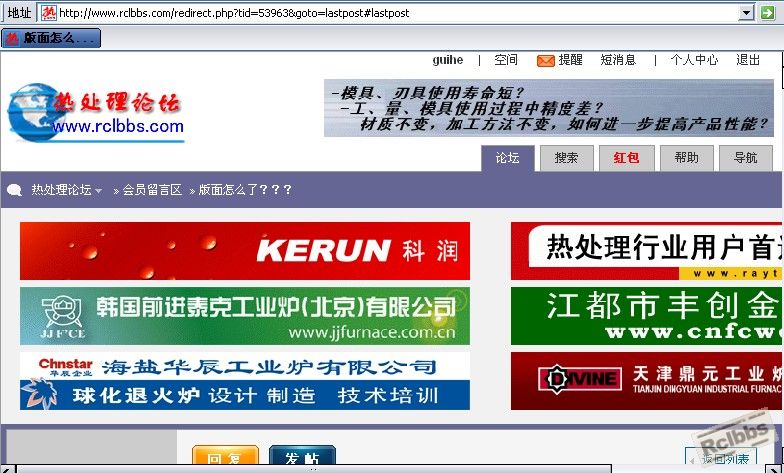784x473 pixels.
Task: Open the 江都市丰创 green banner ad
Action: click(x=646, y=316)
